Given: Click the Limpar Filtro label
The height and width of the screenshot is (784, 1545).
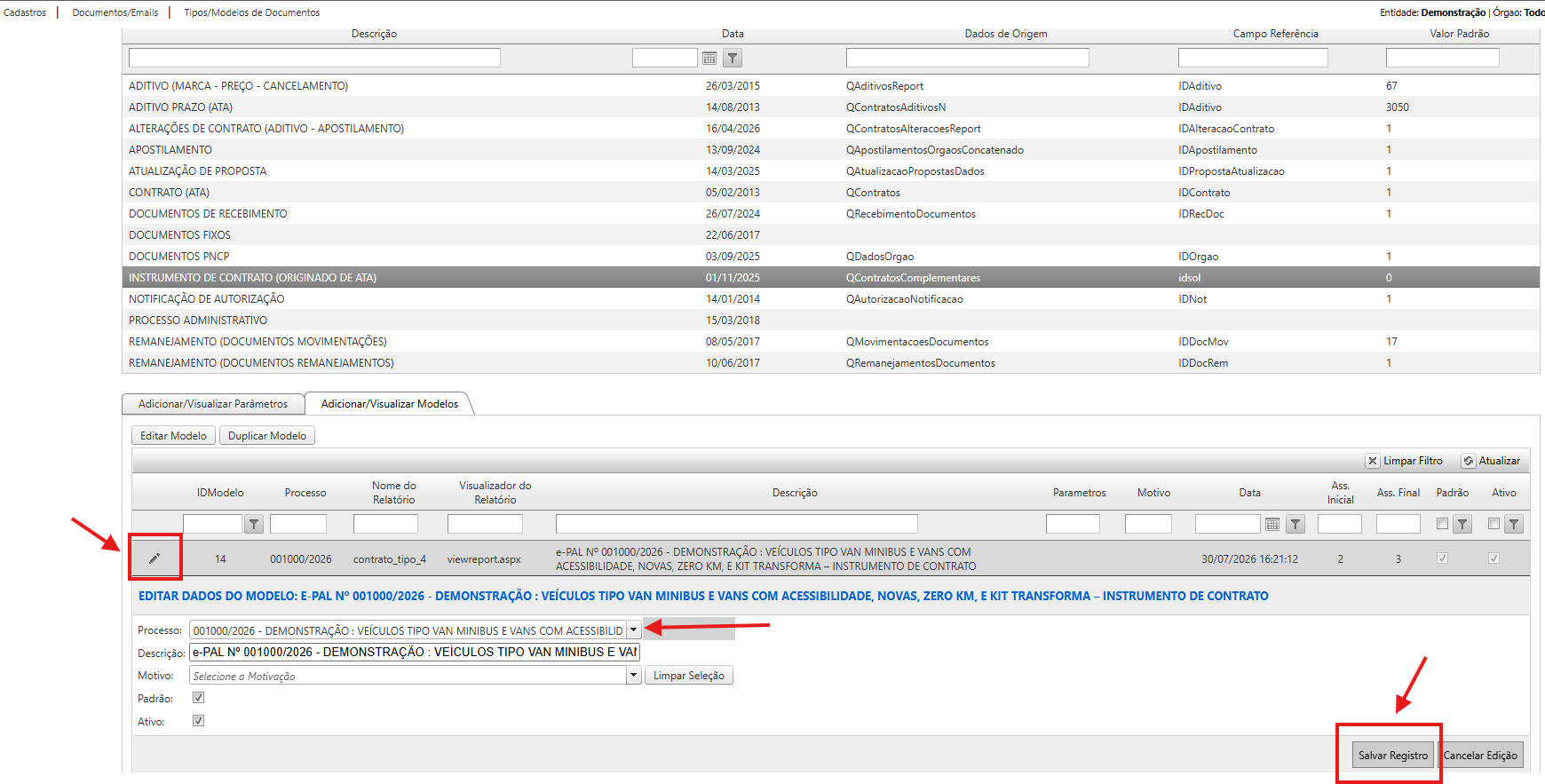Looking at the screenshot, I should (x=1413, y=461).
